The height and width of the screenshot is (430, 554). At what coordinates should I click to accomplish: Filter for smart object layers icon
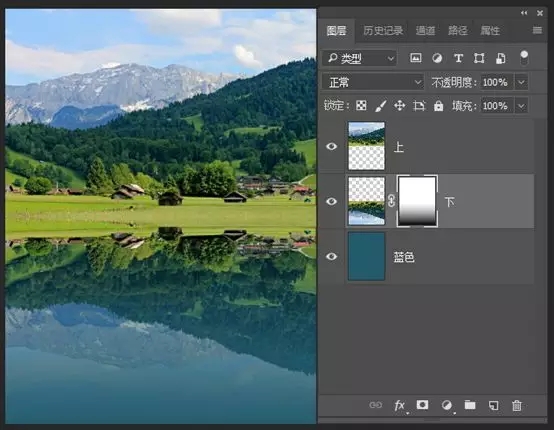tap(500, 58)
